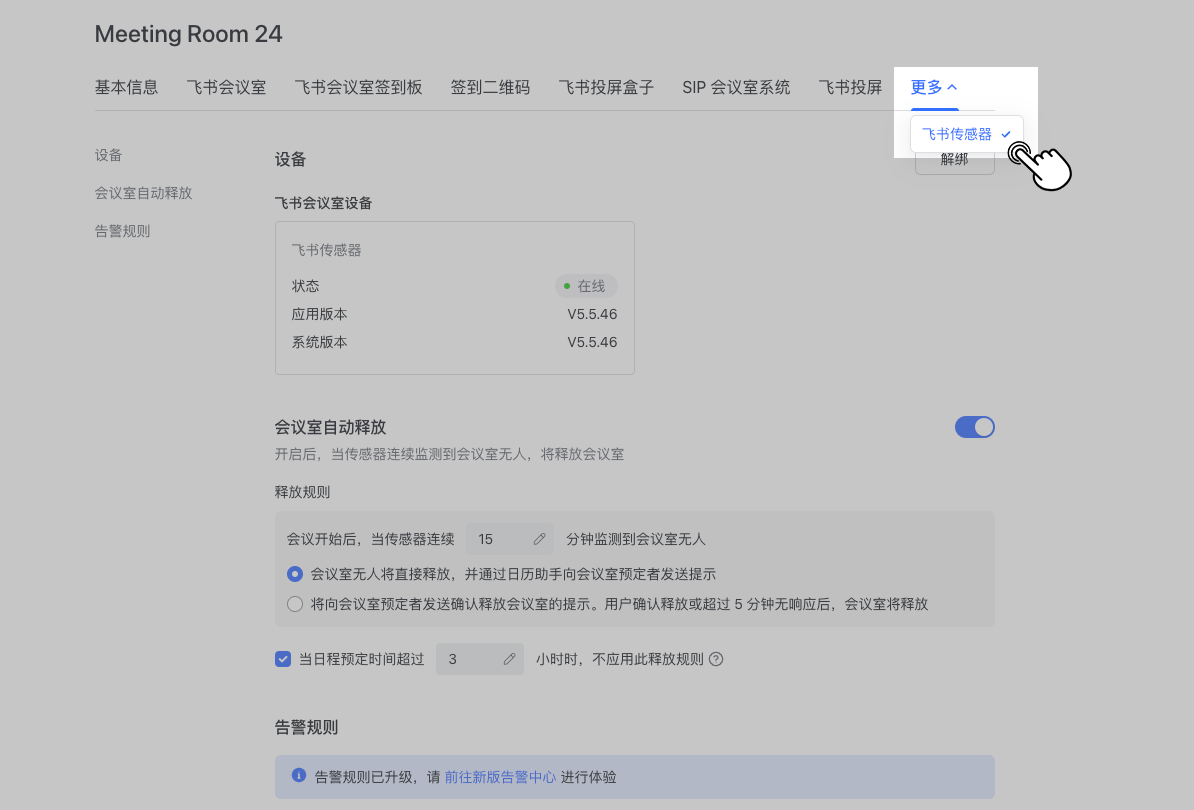Edit the 15 minutes sensor duration field

[x=509, y=539]
